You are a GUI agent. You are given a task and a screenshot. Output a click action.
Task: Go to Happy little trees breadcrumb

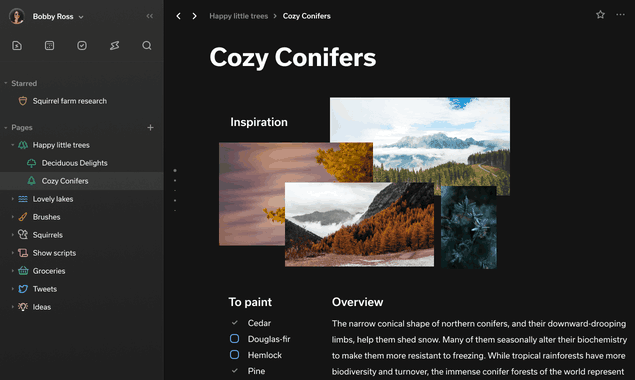coord(239,16)
